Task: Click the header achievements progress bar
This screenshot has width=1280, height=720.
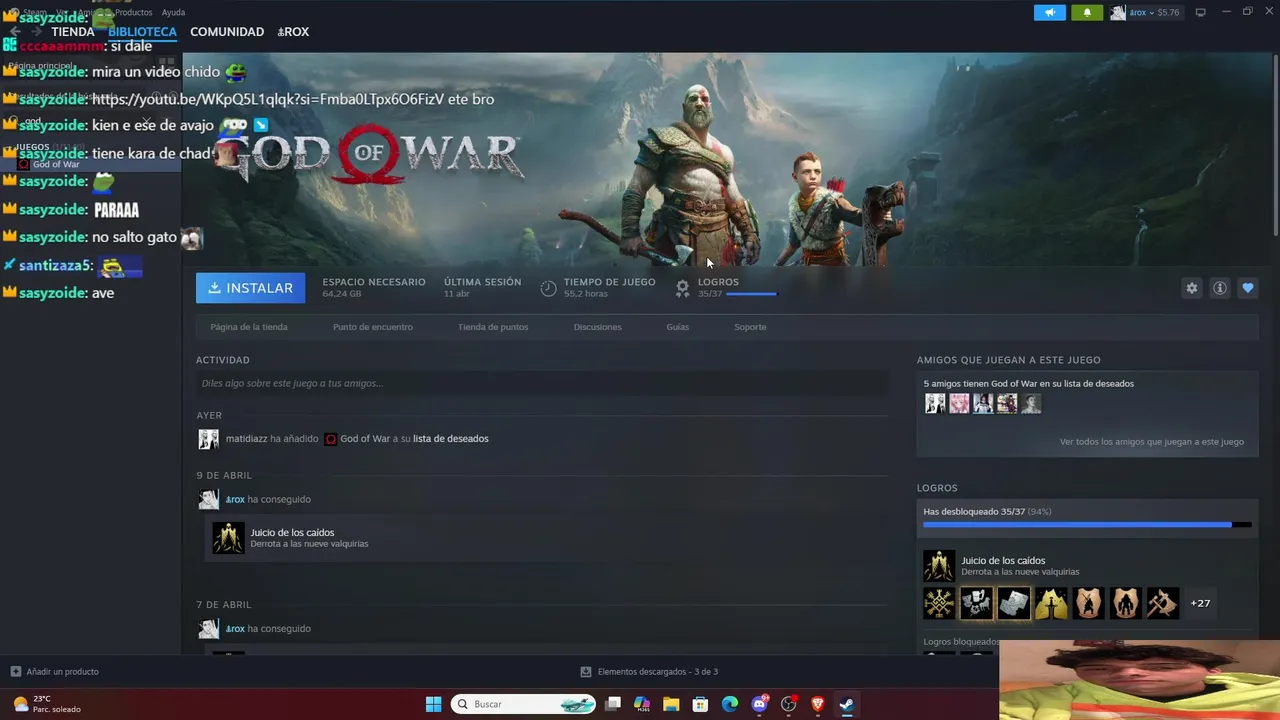Action: pos(751,294)
